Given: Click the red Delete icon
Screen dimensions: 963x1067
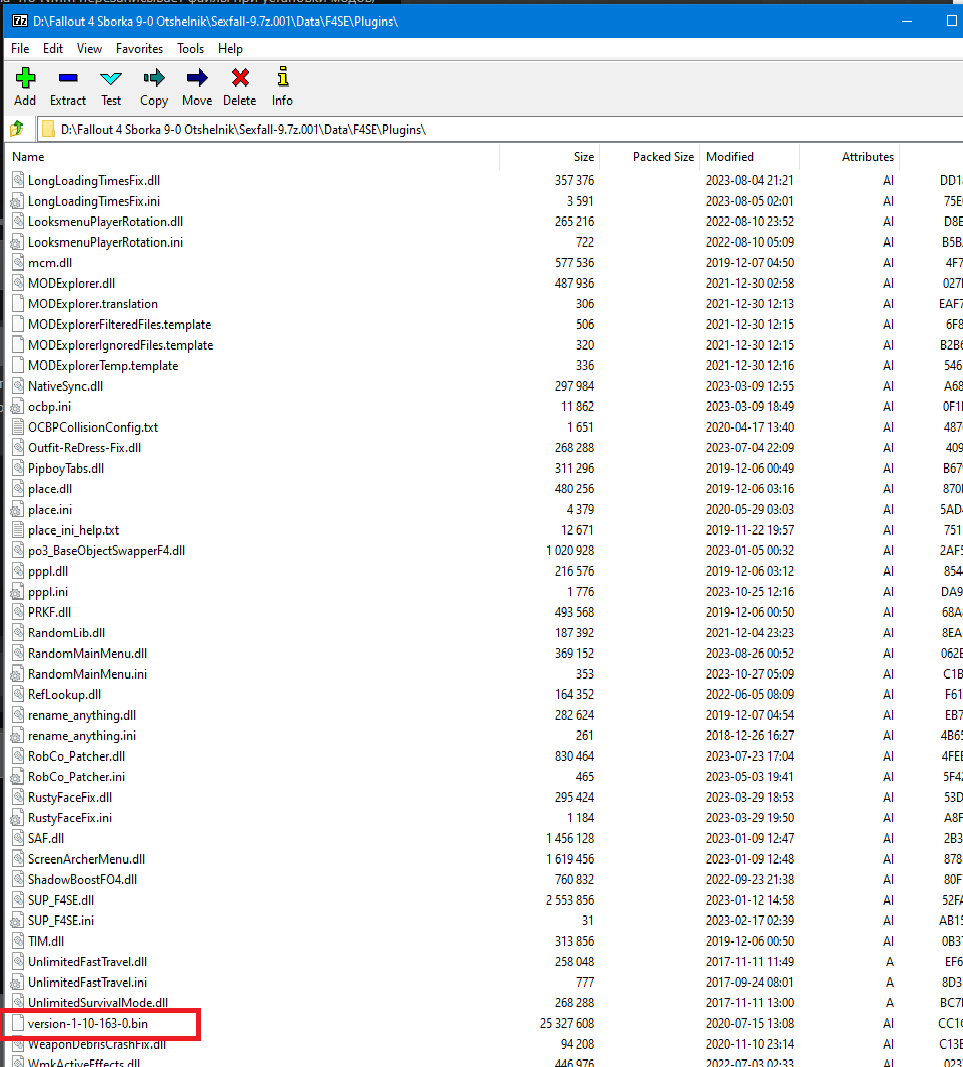Looking at the screenshot, I should click(240, 78).
